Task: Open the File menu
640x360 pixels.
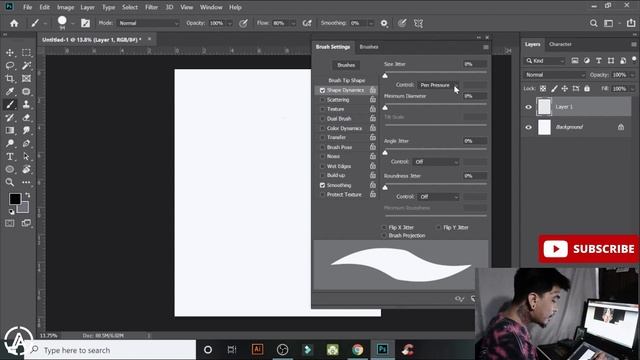Action: [x=27, y=7]
